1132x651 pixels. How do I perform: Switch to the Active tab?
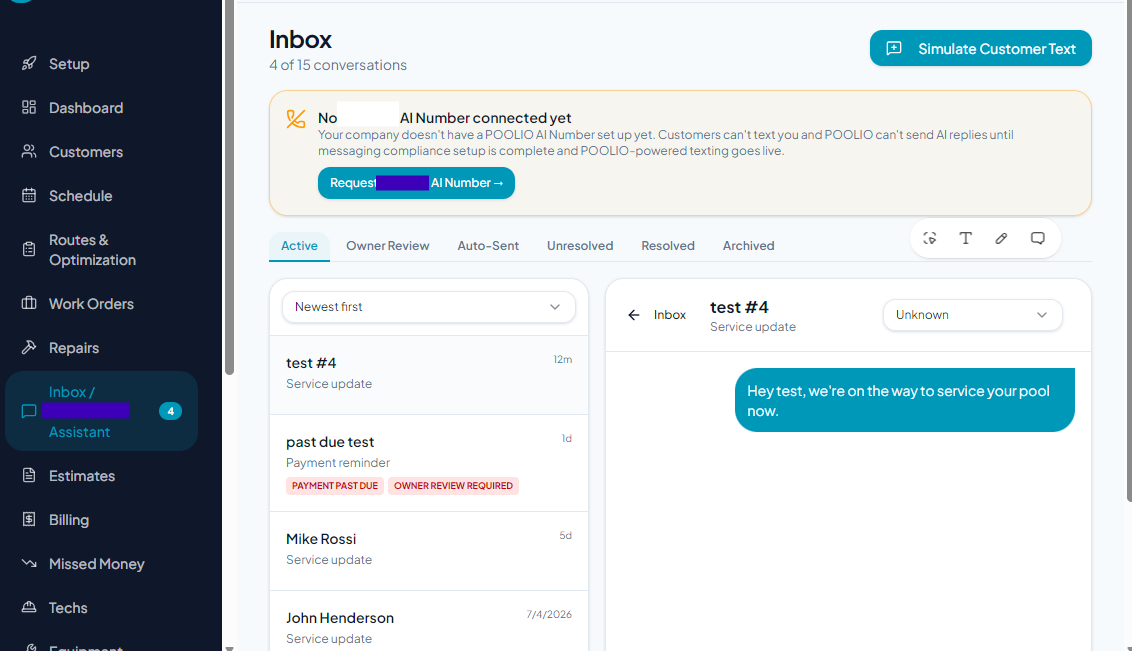300,246
